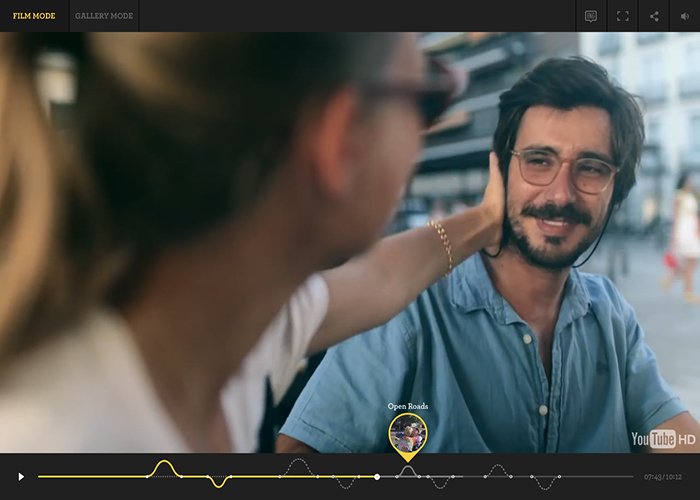
Task: Select the dashed upward bump before playhead
Action: [x=299, y=467]
